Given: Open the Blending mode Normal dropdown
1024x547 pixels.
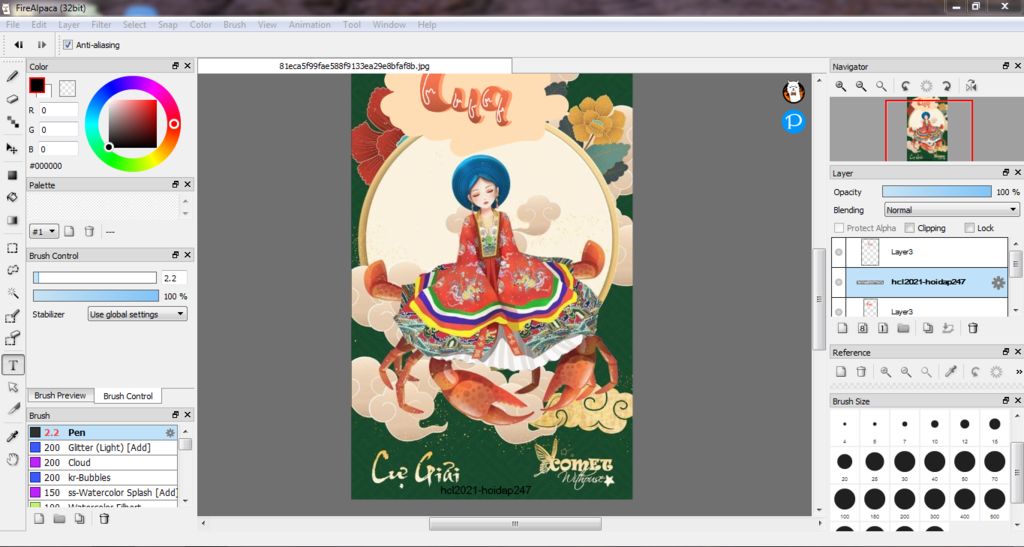Looking at the screenshot, I should click(951, 210).
